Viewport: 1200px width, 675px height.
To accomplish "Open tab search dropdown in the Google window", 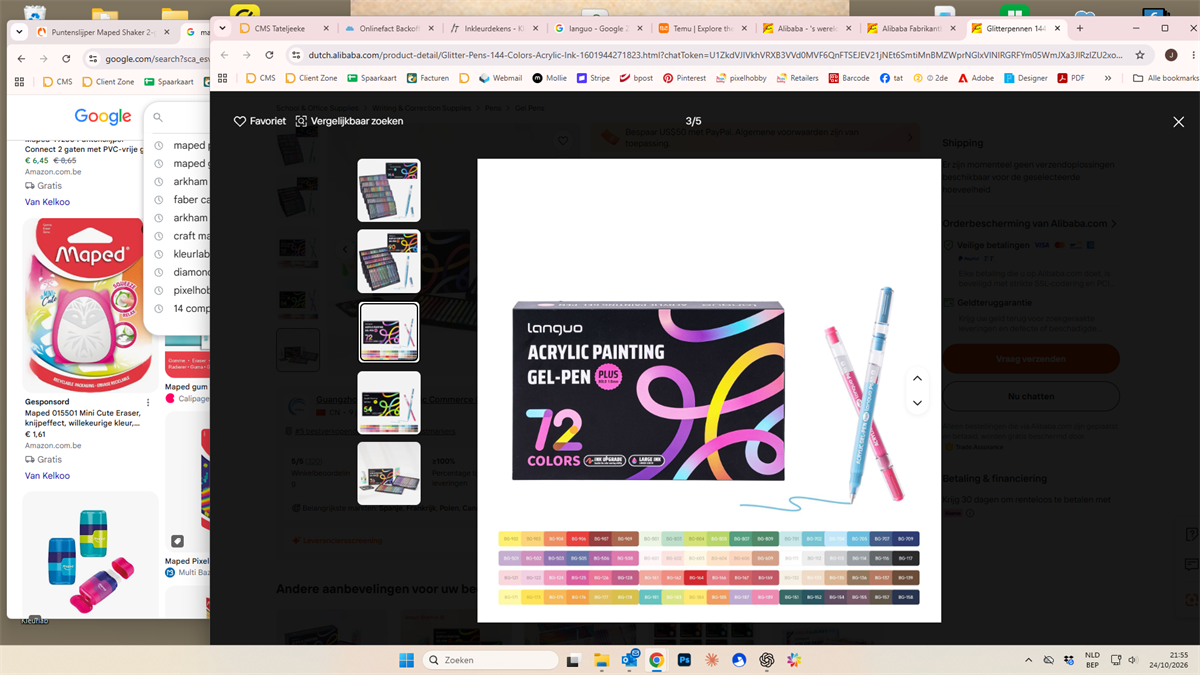I will 19,32.
